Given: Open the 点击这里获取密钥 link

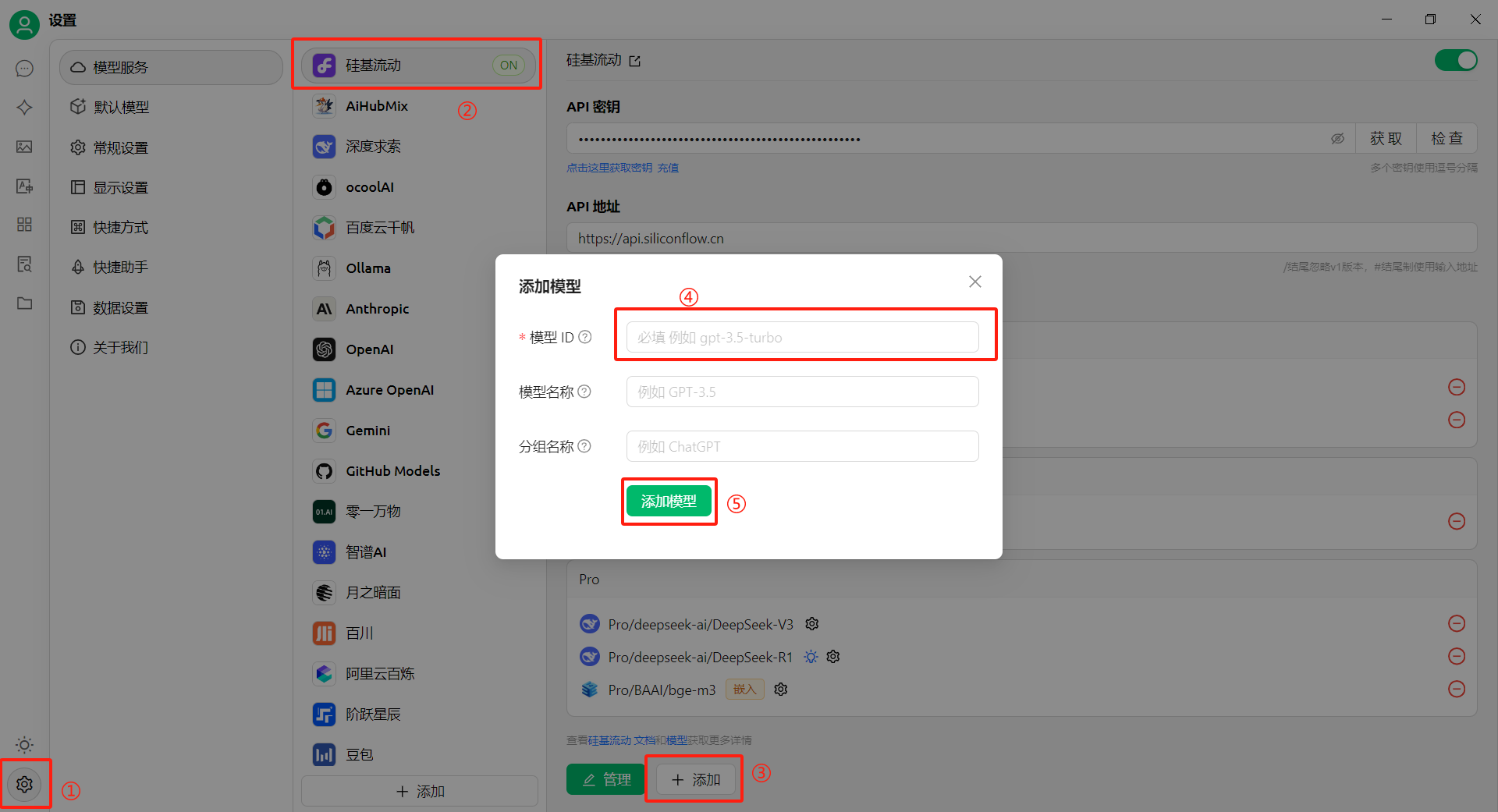Looking at the screenshot, I should coord(609,168).
